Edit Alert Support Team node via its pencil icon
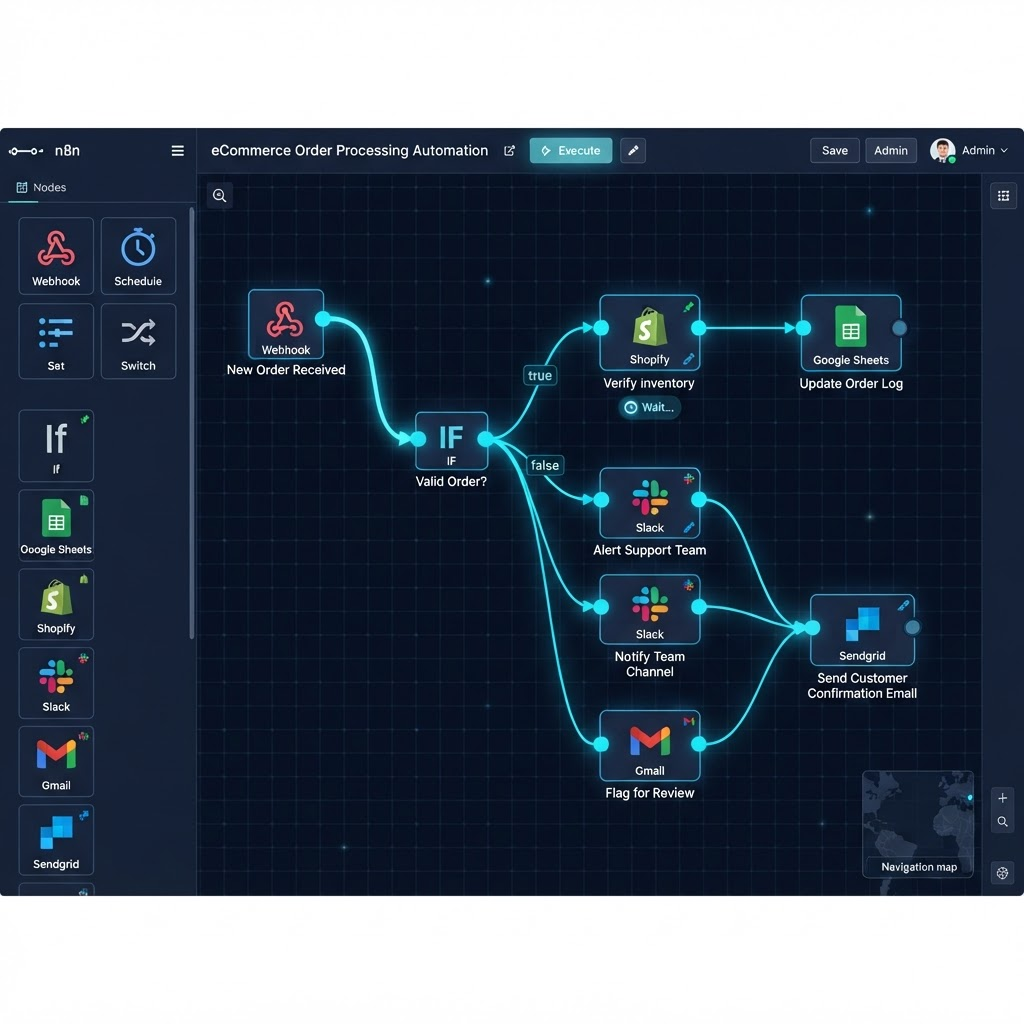The height and width of the screenshot is (1024, 1024). tap(688, 527)
